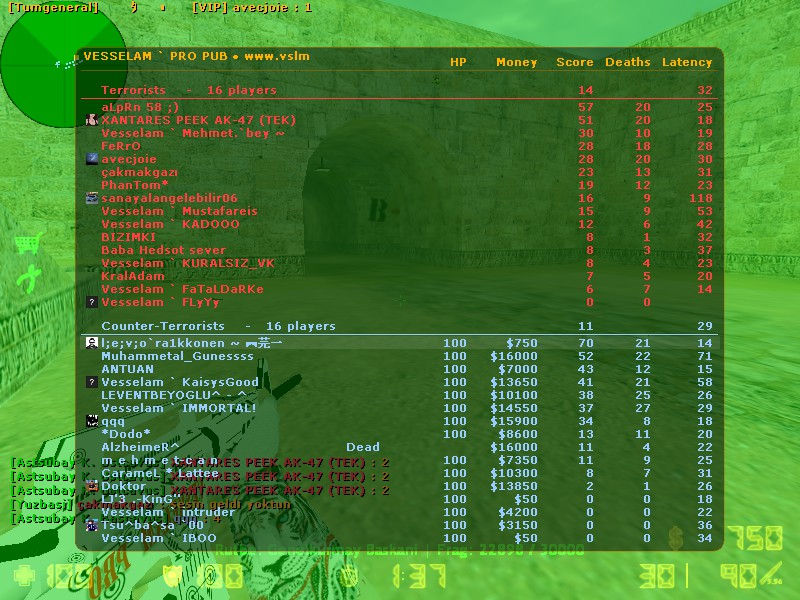Click the Terrorists - 16 players team header

click(x=189, y=90)
